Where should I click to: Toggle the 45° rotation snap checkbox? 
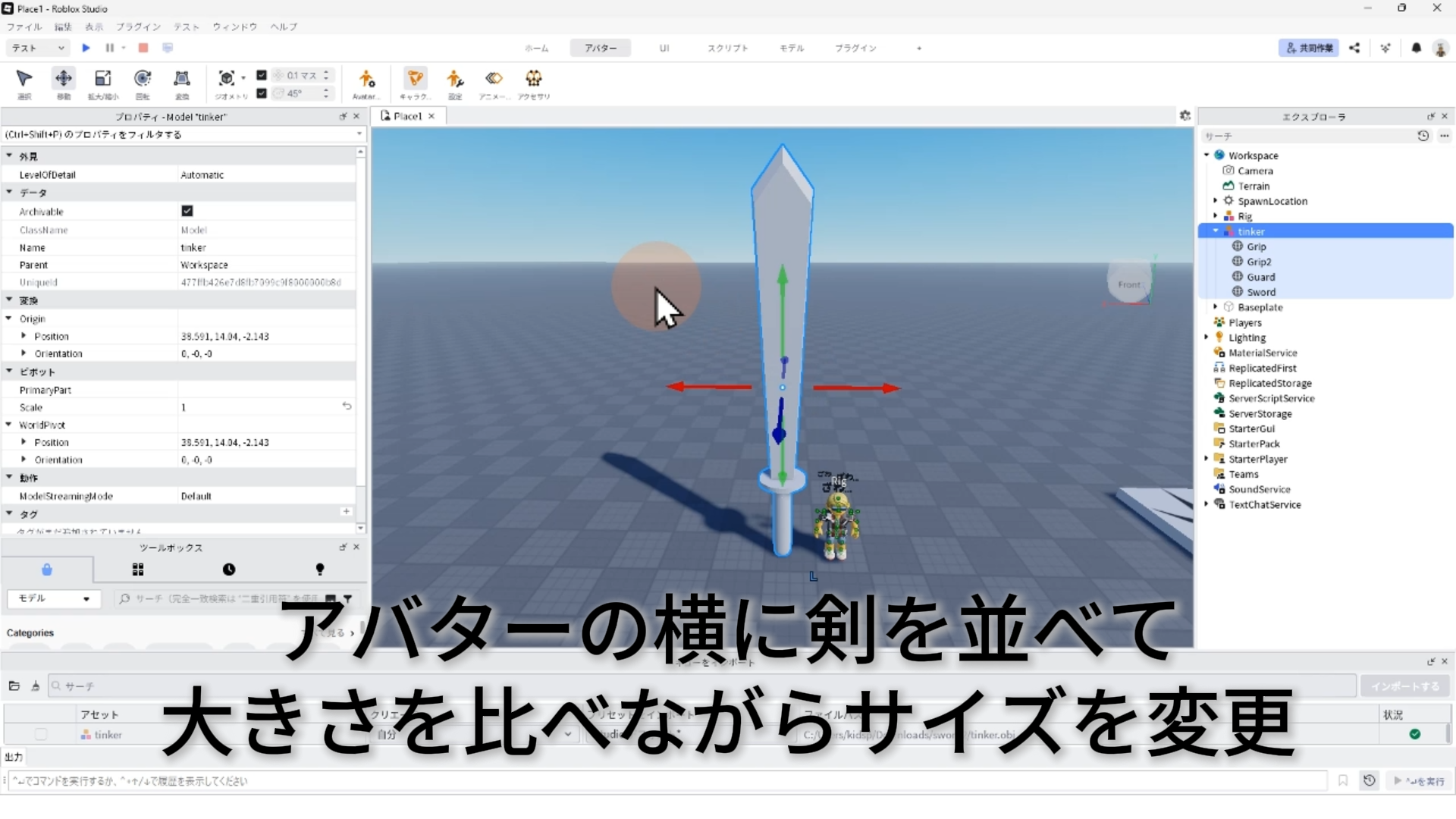pos(262,93)
